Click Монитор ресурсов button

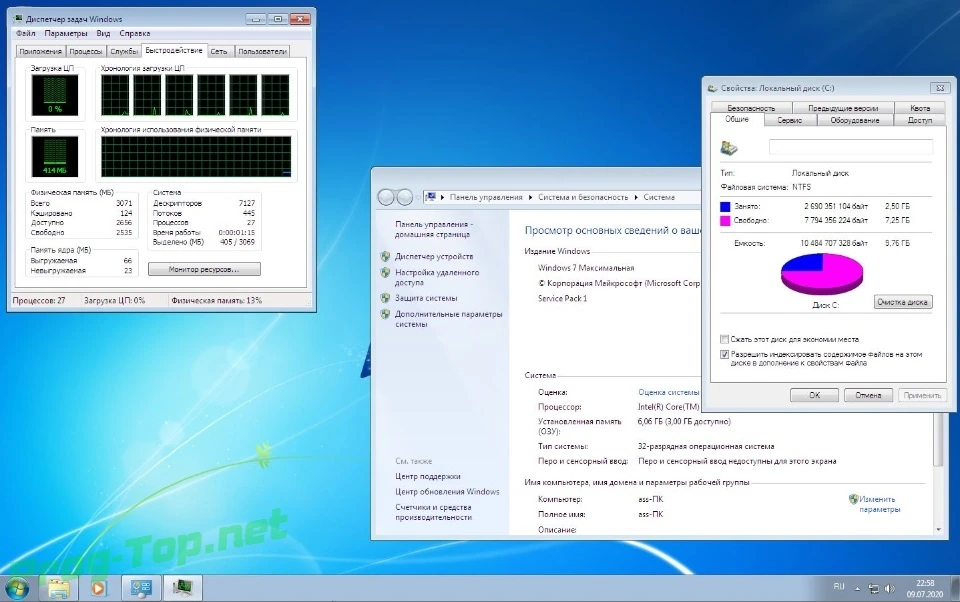click(x=204, y=269)
